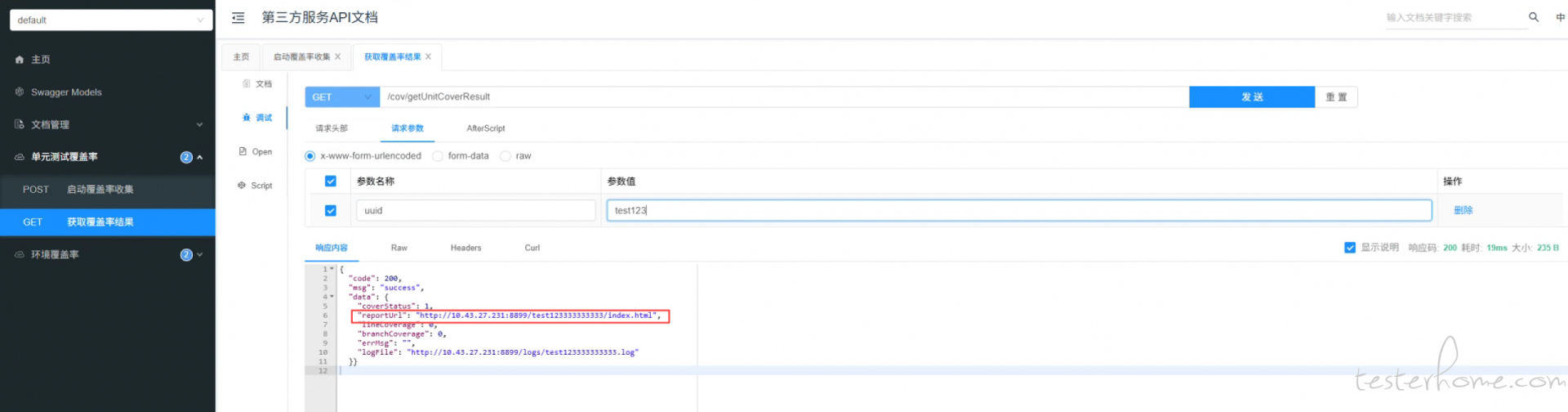Click the search magnifier icon
1568x412 pixels.
pos(1533,17)
